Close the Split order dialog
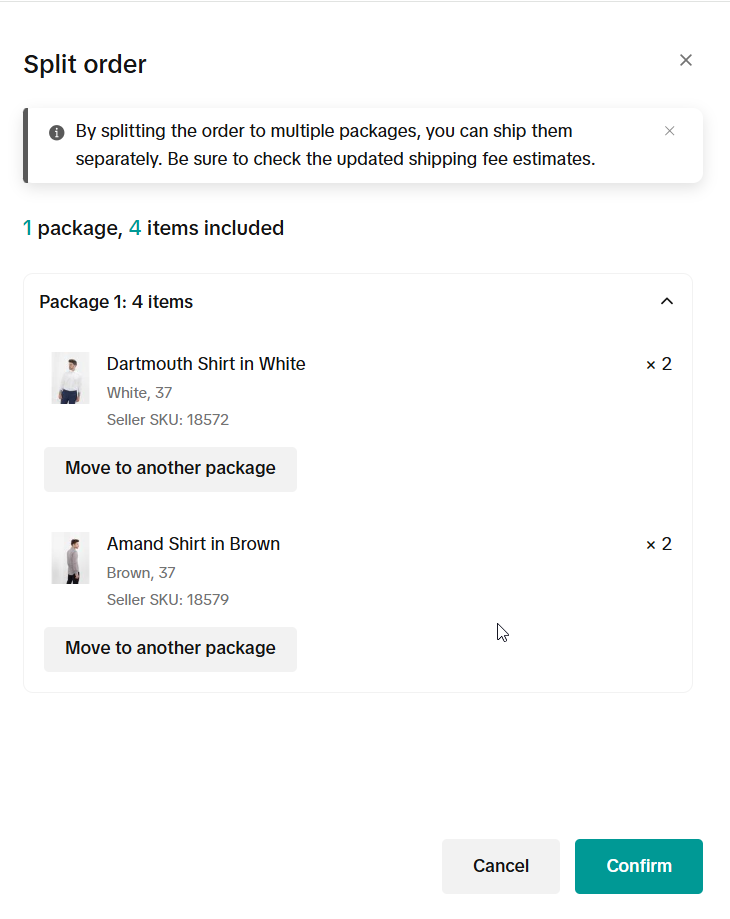730x919 pixels. pos(685,60)
